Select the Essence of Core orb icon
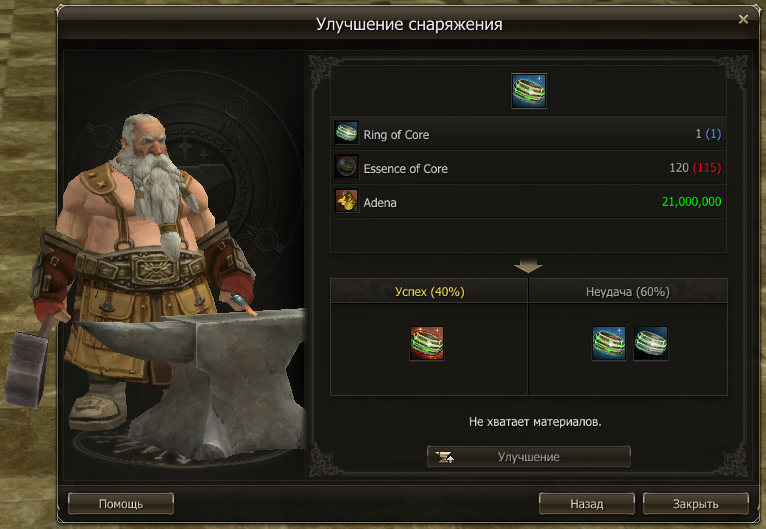 point(346,167)
